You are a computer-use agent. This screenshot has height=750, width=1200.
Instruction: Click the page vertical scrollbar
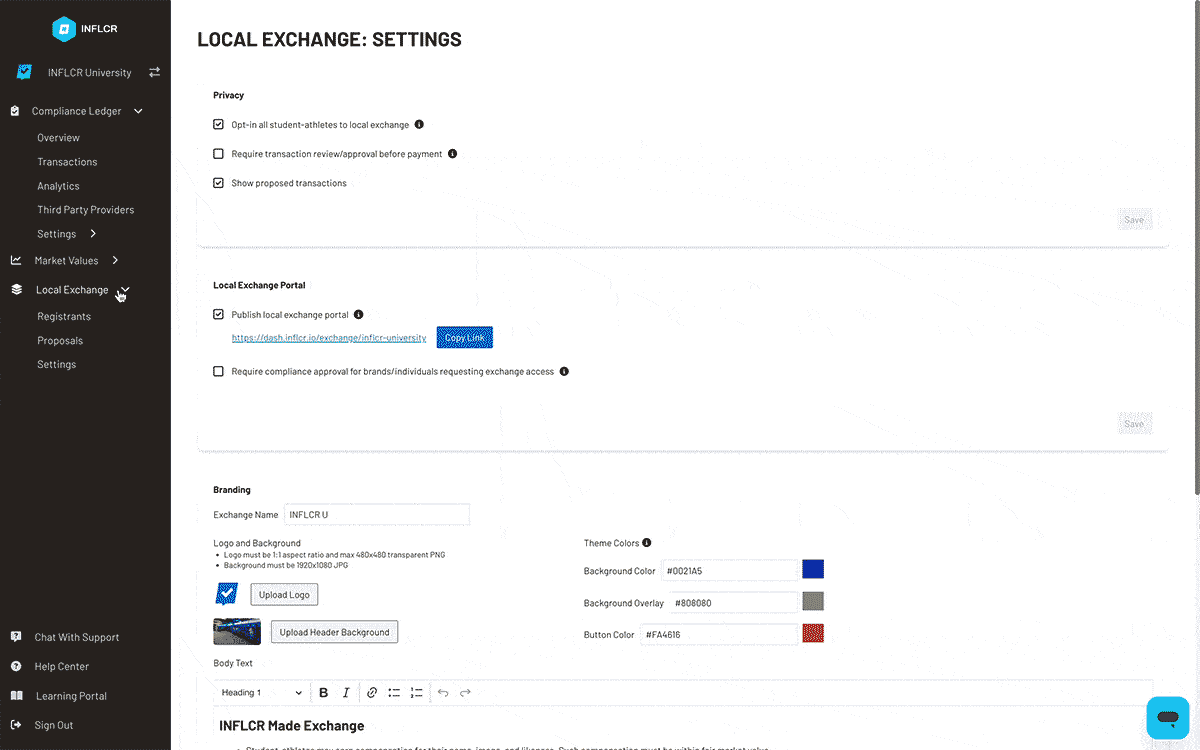click(x=1196, y=246)
